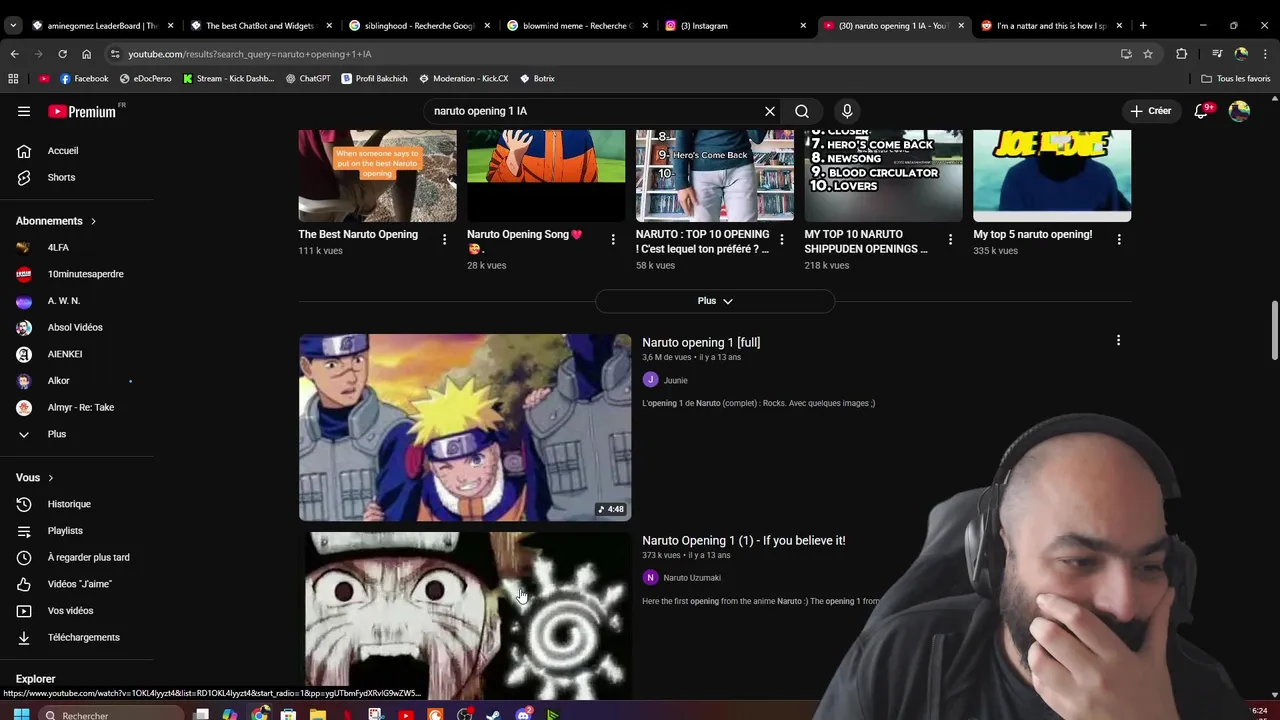
Task: Expand more Shorts with Plus button
Action: pyautogui.click(x=715, y=301)
